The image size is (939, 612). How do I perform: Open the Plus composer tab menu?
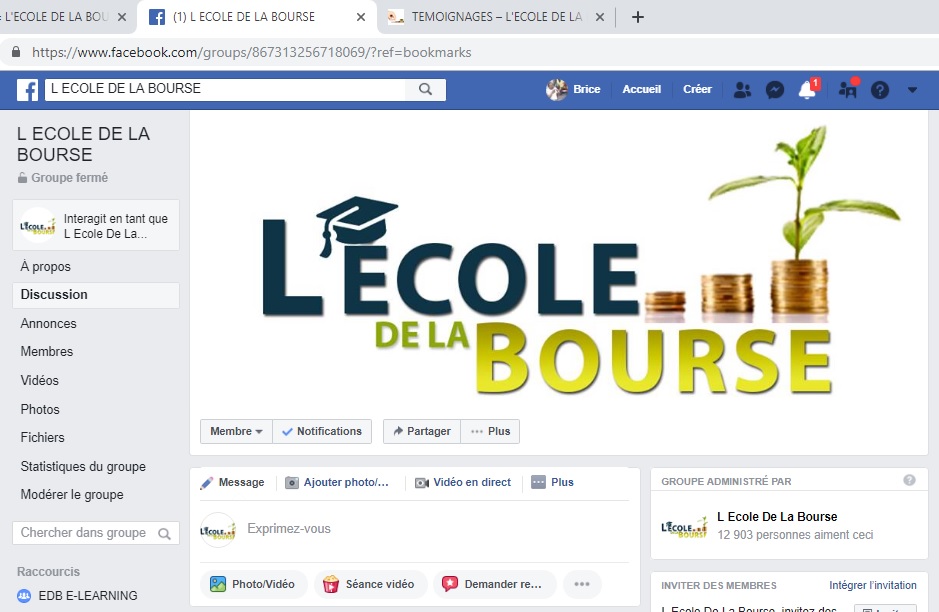(552, 483)
